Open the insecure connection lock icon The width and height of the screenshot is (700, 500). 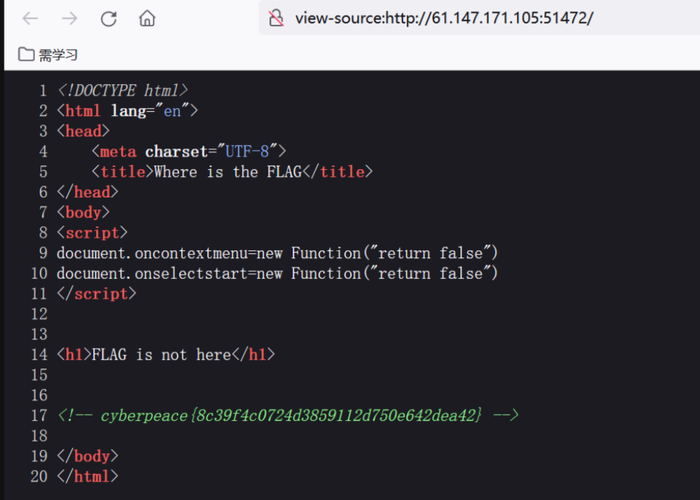[x=276, y=18]
